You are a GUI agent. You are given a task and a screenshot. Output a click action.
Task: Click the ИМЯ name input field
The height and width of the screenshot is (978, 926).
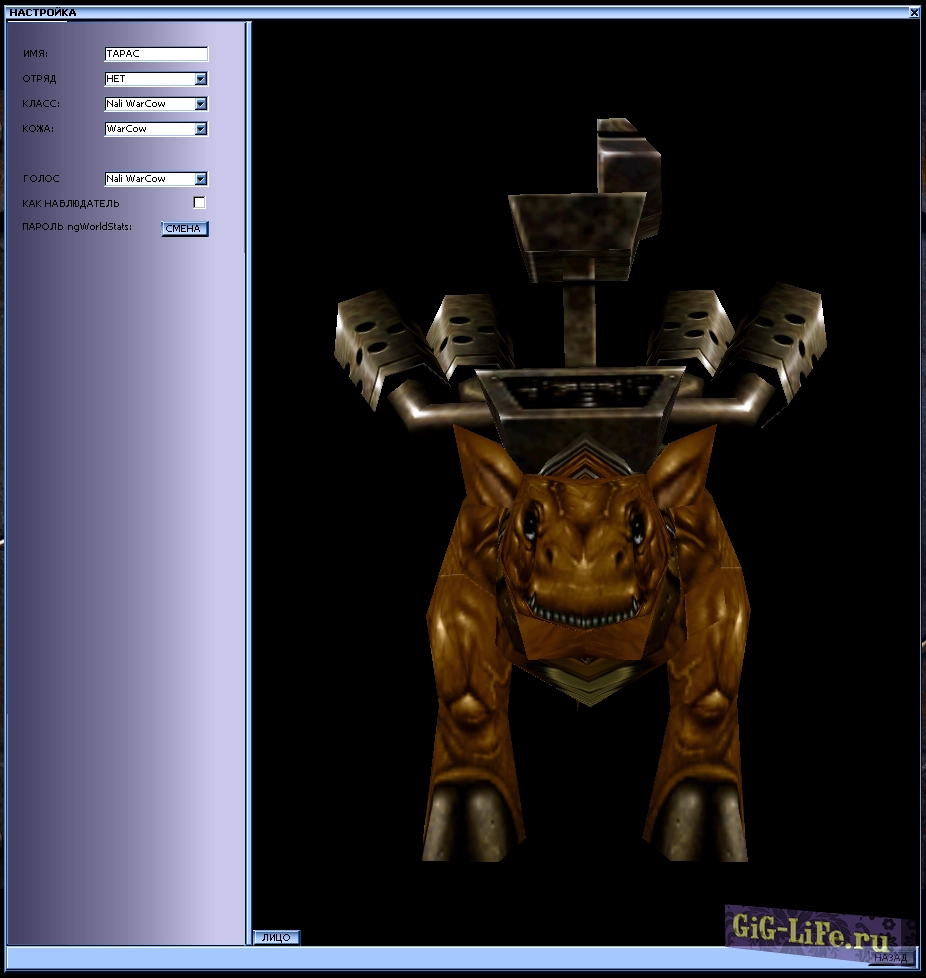(155, 54)
